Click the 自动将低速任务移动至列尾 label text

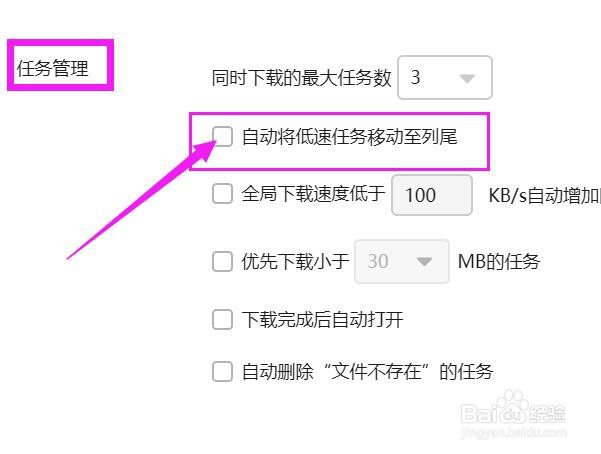pos(350,137)
